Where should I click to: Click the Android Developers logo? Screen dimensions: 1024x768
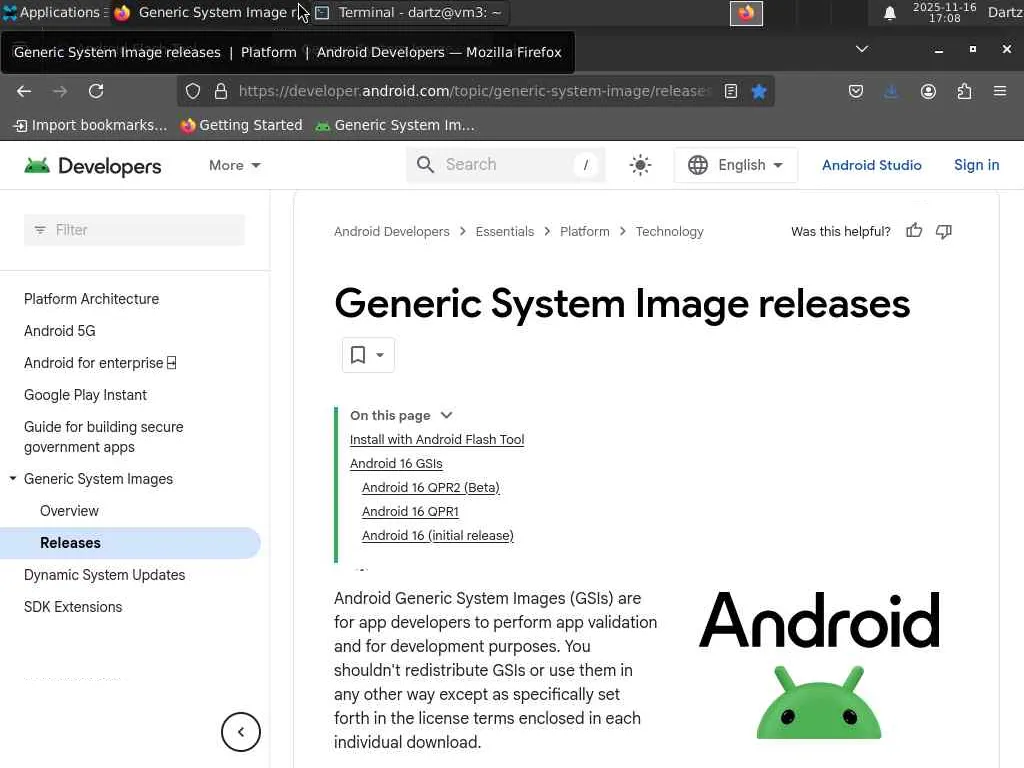pos(93,166)
